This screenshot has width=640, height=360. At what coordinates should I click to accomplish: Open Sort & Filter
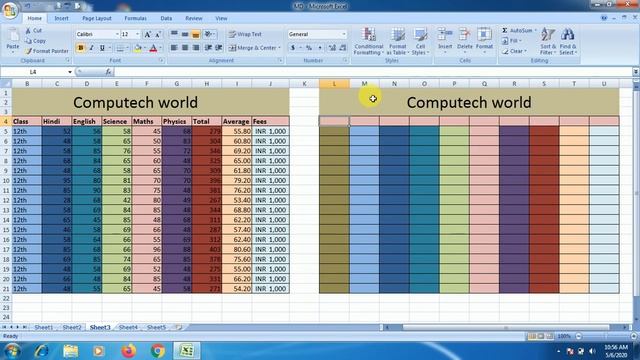pyautogui.click(x=548, y=41)
